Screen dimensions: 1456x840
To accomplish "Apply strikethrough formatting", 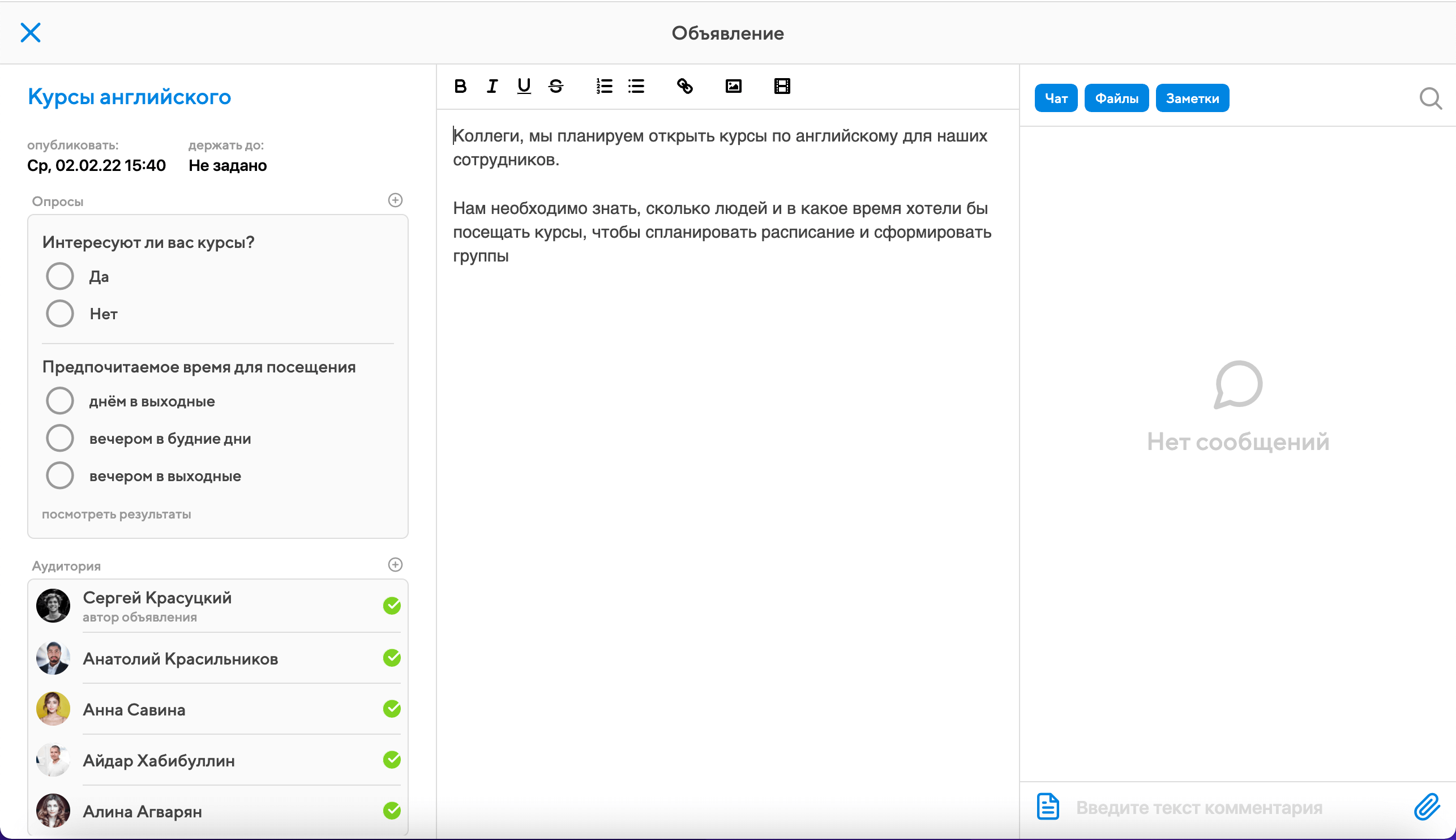I will click(555, 87).
